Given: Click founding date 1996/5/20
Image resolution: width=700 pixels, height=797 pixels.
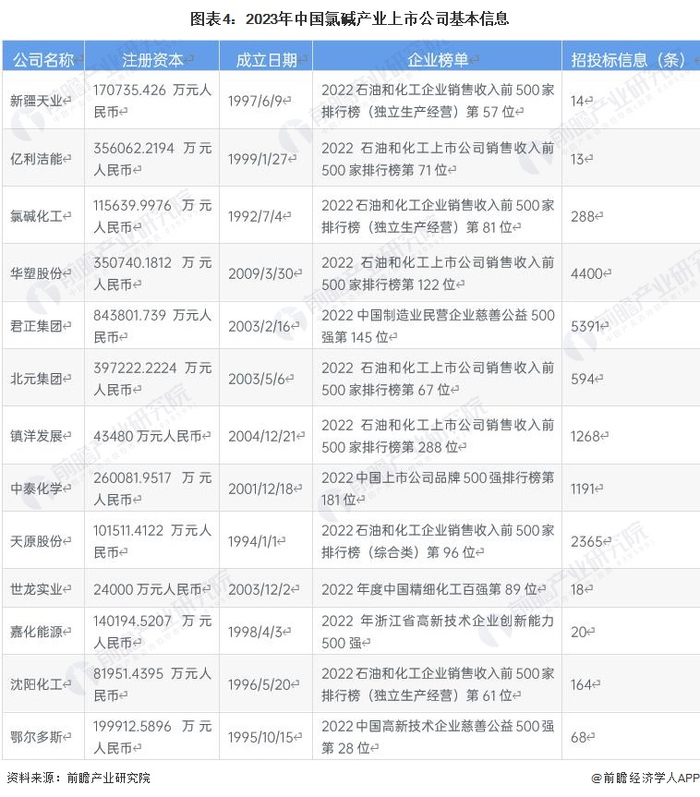Looking at the screenshot, I should point(259,685).
